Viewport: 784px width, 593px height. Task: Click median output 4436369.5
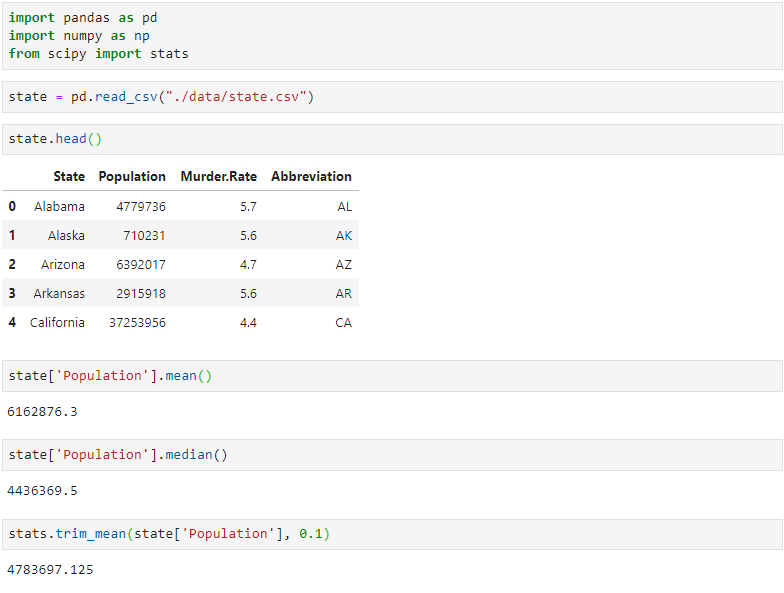(x=42, y=490)
